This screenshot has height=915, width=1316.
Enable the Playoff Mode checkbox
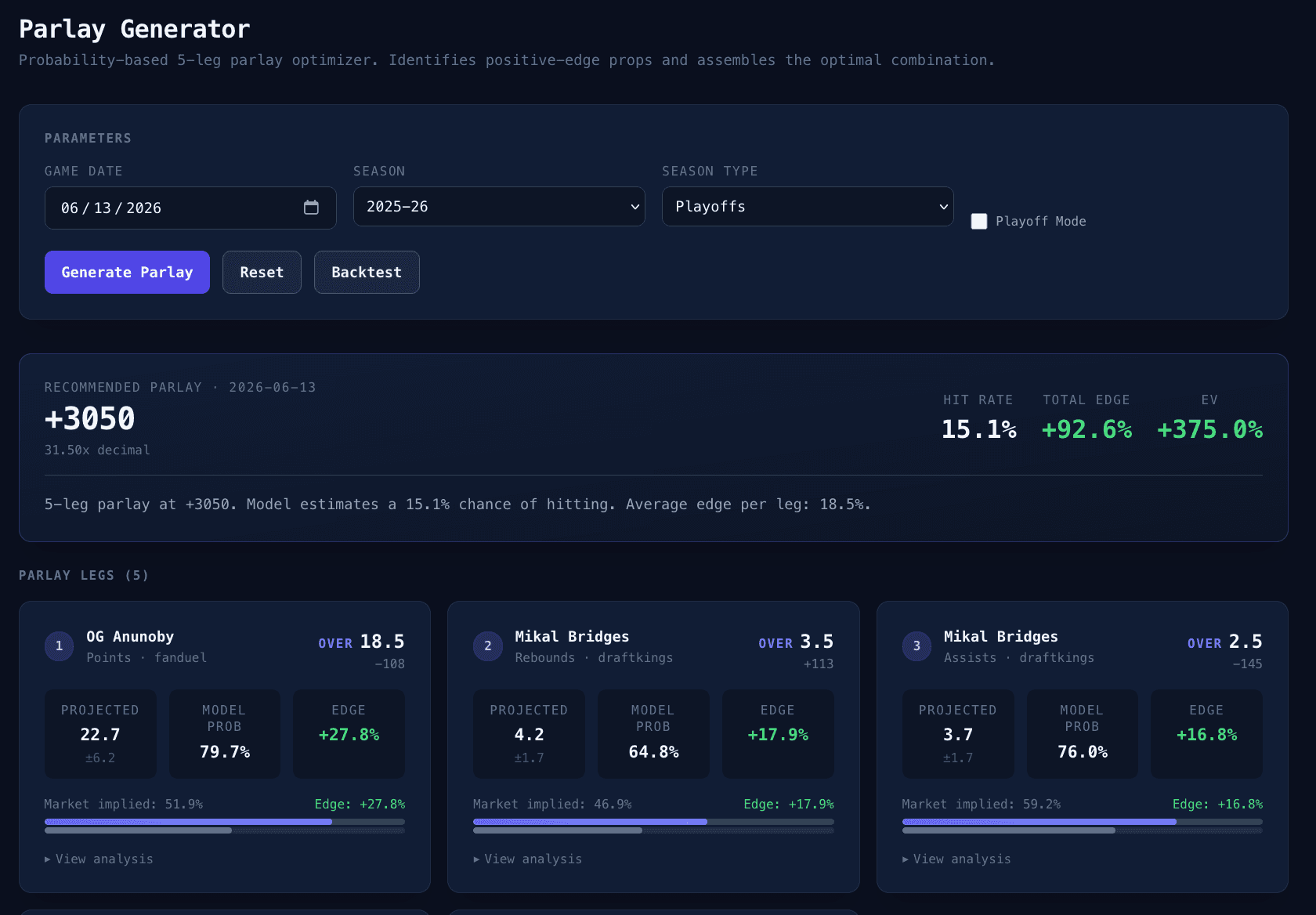click(979, 221)
